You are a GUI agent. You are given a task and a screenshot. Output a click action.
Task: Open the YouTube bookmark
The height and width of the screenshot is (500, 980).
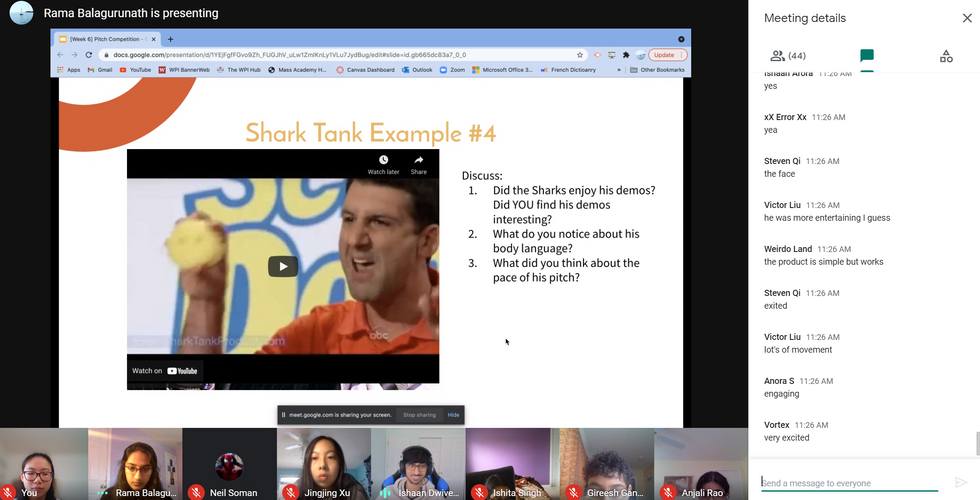click(x=135, y=70)
